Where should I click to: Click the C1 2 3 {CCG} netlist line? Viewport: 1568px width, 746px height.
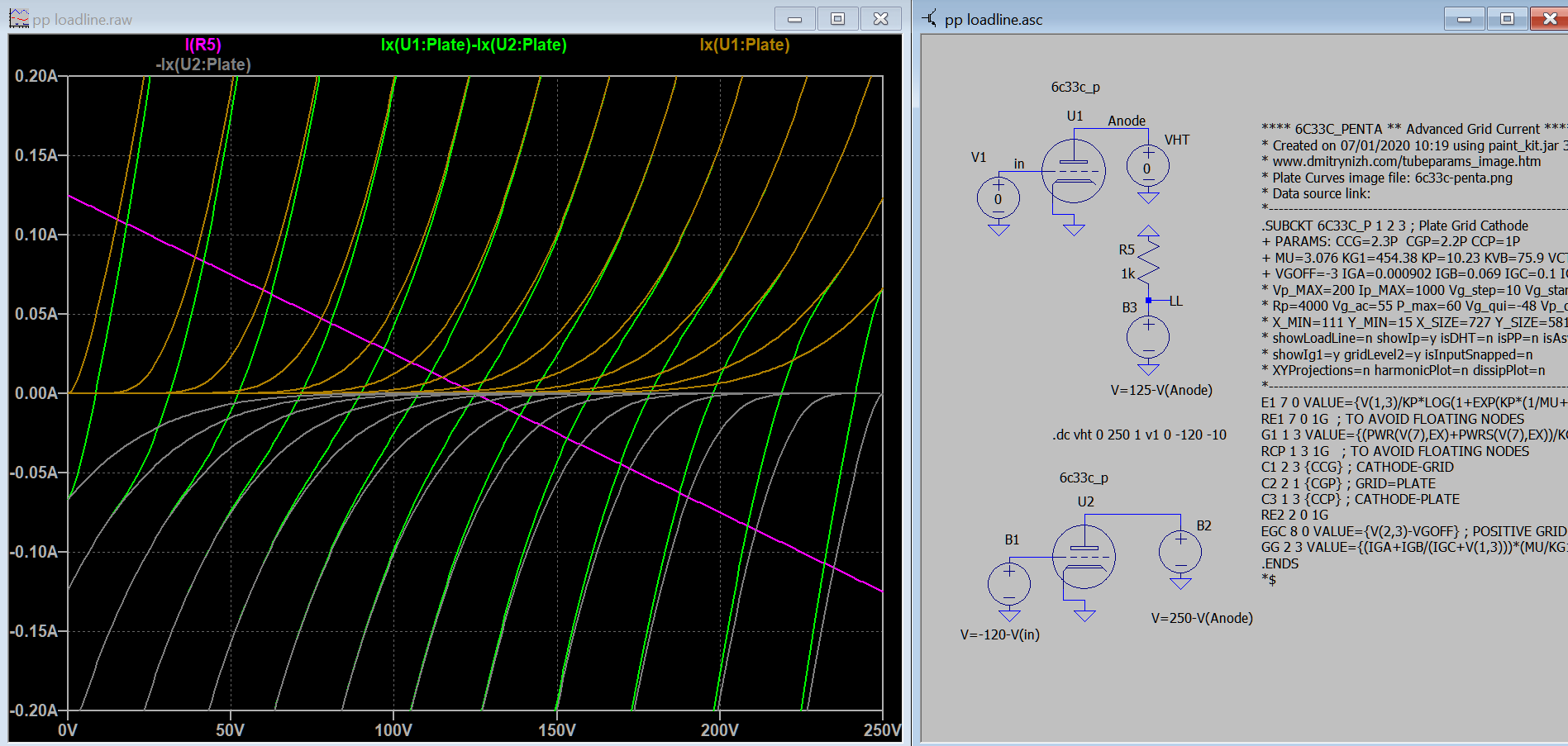click(1357, 467)
